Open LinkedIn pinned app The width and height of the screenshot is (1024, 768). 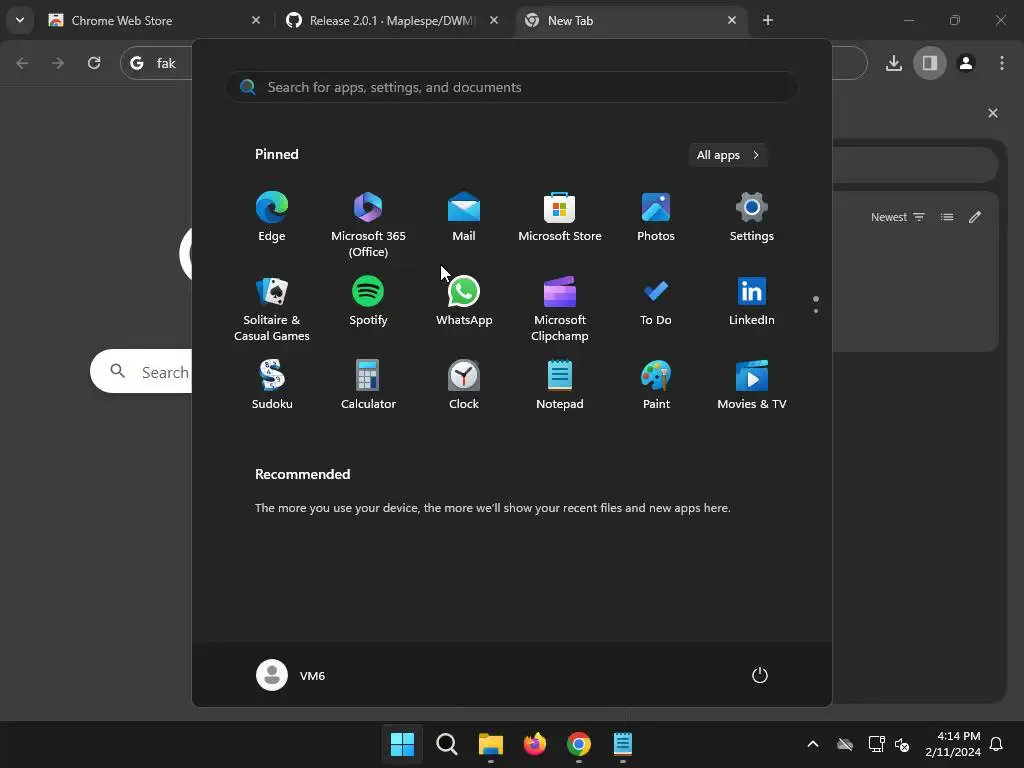click(x=752, y=301)
